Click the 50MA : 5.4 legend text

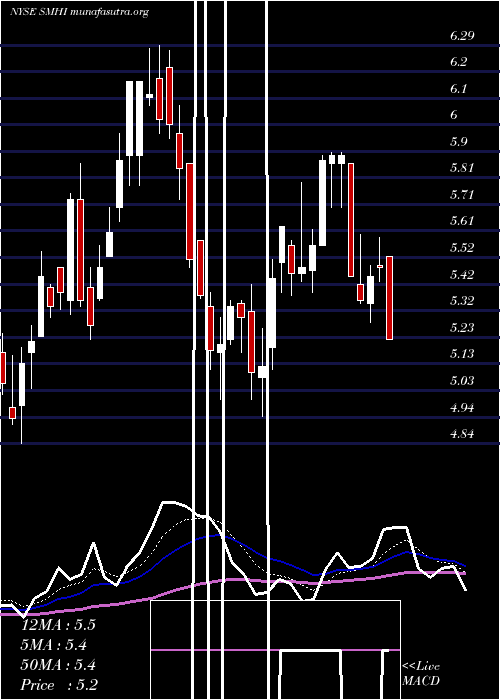click(58, 665)
